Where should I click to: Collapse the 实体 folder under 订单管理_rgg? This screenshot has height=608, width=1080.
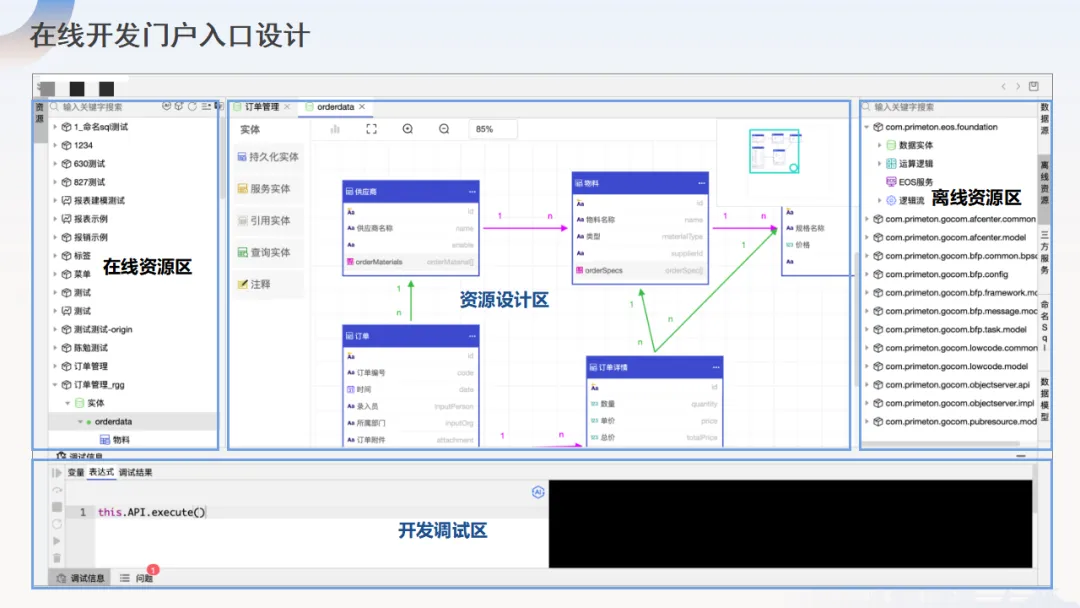click(x=68, y=403)
